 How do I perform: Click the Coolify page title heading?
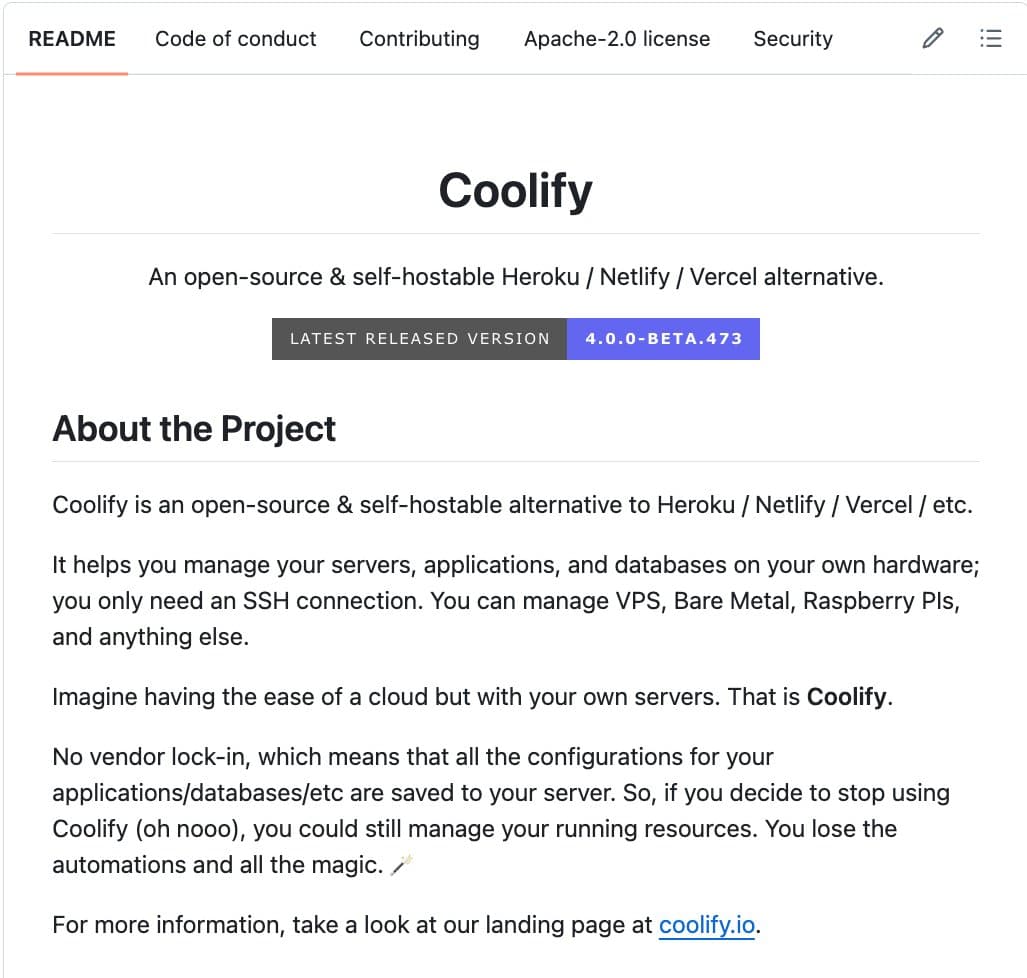click(x=515, y=190)
